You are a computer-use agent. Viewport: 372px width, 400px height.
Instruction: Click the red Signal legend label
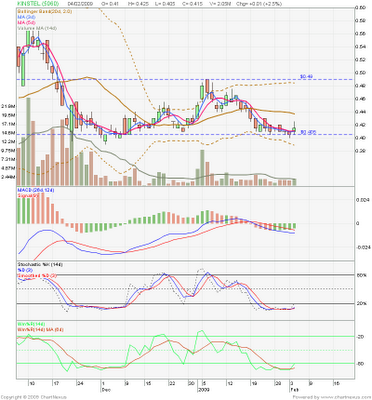click(27, 196)
